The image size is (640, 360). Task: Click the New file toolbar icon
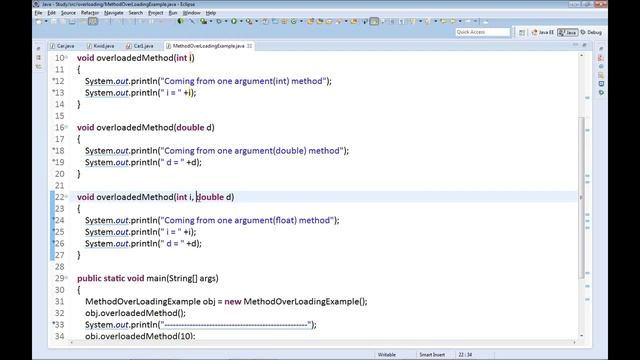(x=38, y=21)
